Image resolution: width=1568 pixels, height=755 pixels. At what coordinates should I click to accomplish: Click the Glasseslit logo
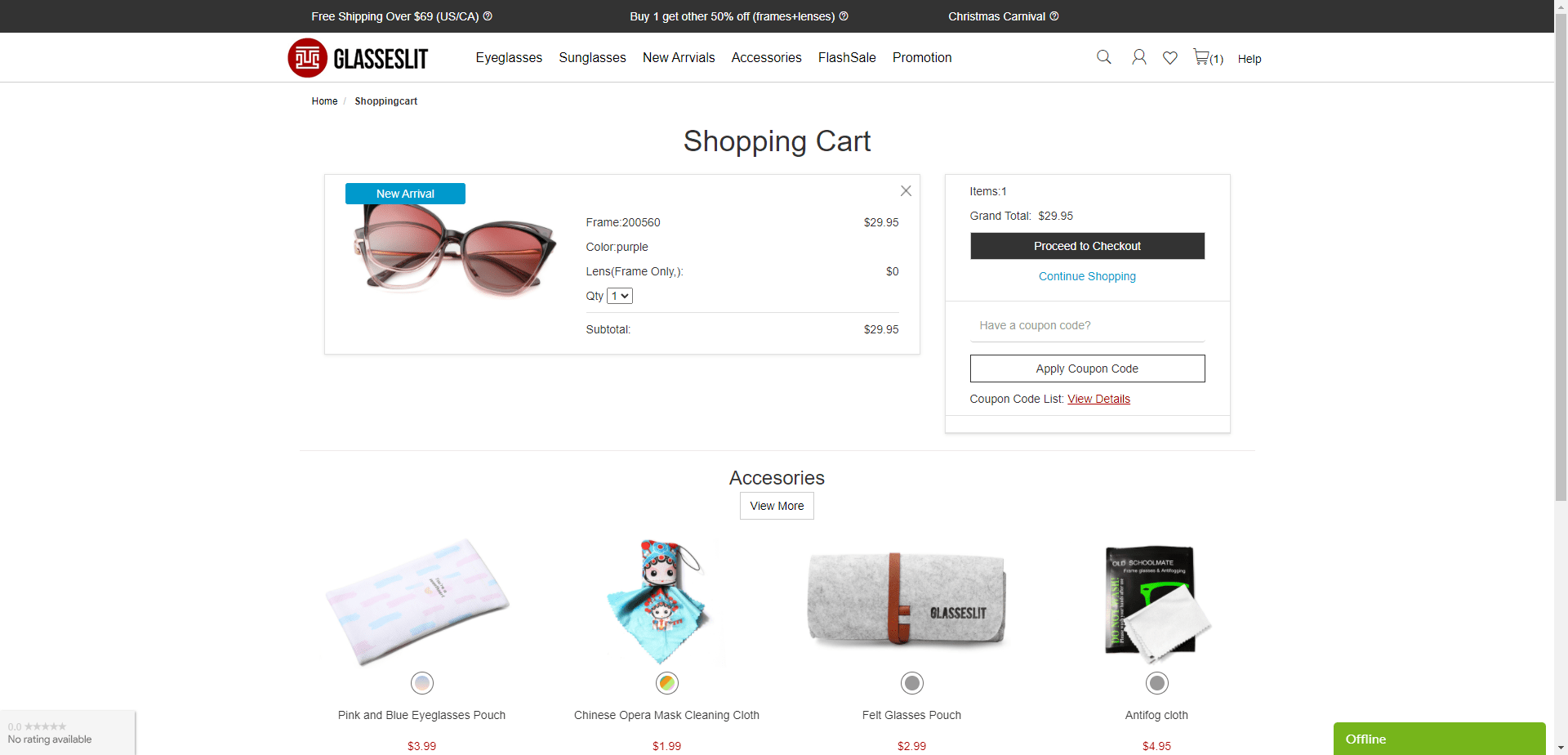pyautogui.click(x=358, y=58)
